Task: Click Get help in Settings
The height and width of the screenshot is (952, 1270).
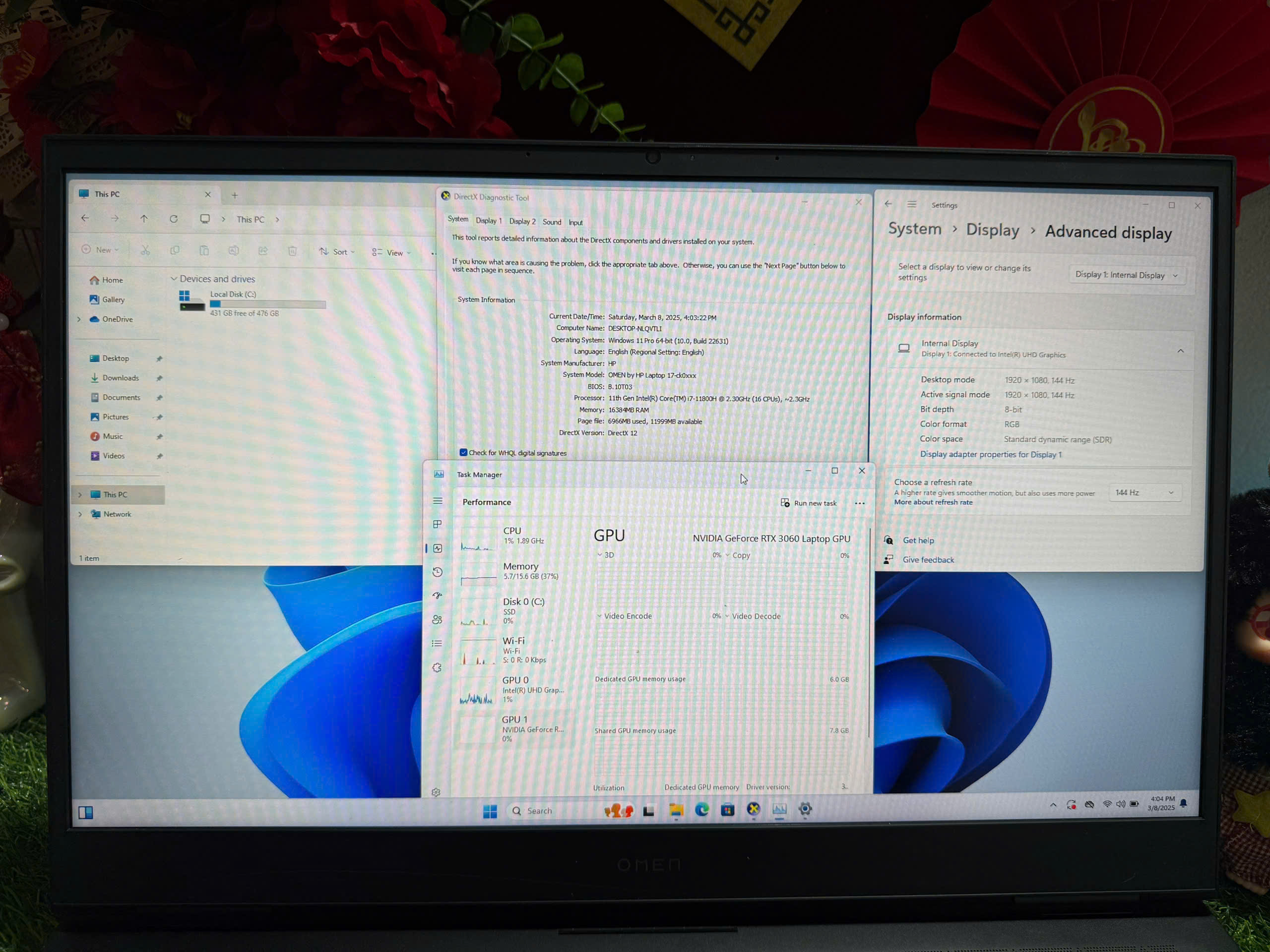Action: pos(918,540)
